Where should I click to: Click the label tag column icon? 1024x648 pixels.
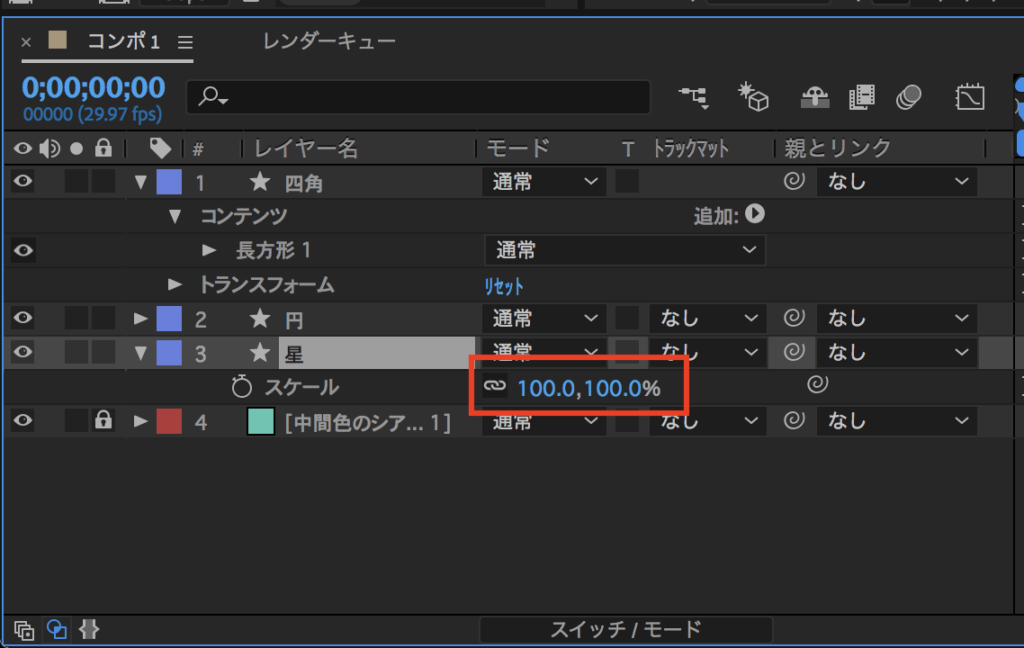pos(160,148)
